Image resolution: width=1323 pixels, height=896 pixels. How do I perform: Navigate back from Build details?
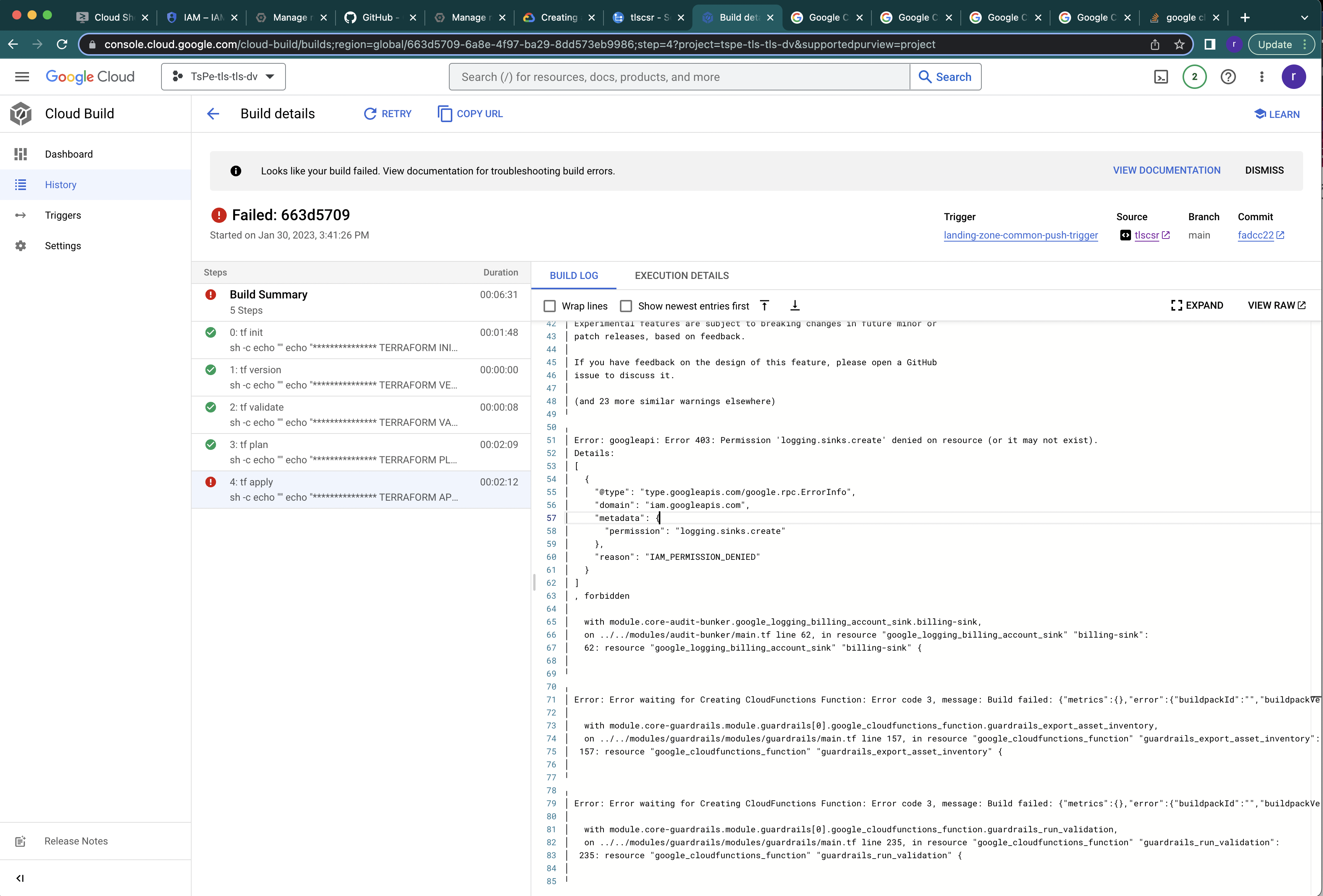click(x=212, y=113)
